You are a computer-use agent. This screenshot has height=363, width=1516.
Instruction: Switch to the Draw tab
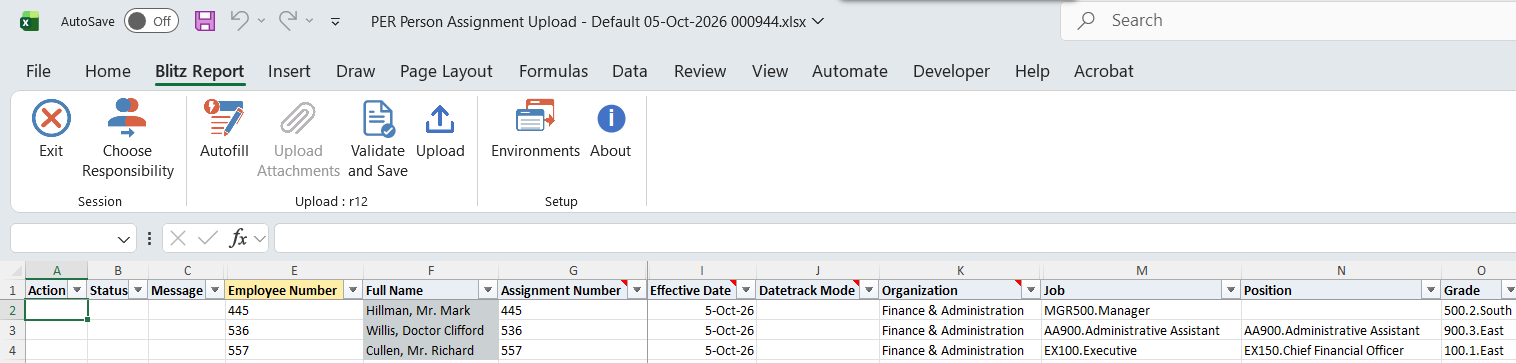355,71
